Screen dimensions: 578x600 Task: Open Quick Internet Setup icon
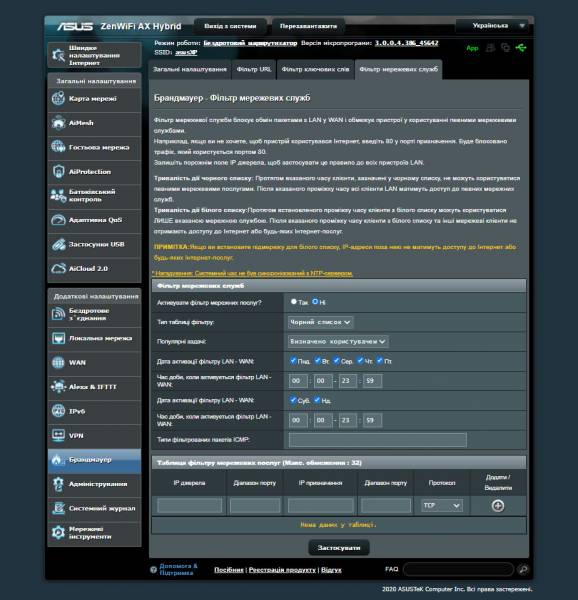pos(59,55)
